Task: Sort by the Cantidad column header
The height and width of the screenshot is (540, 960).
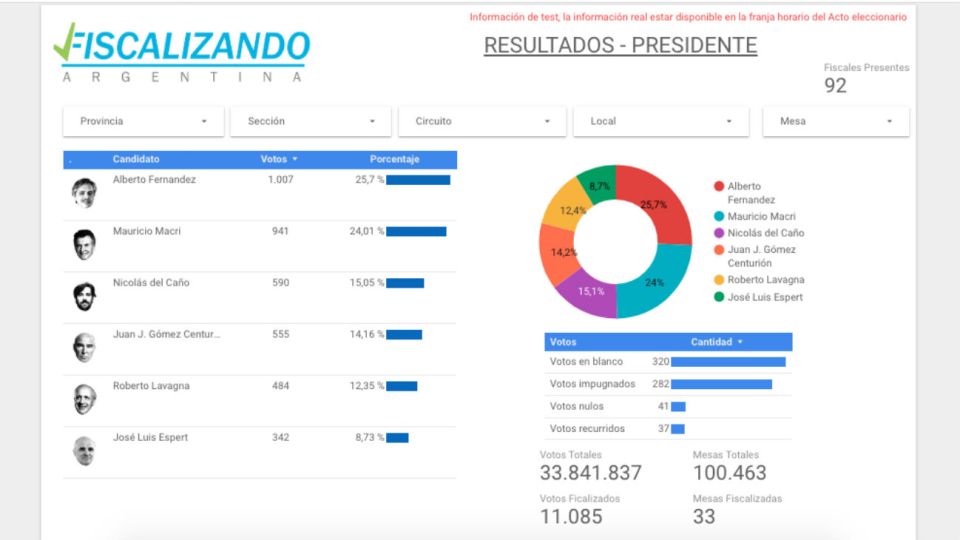Action: [x=716, y=342]
